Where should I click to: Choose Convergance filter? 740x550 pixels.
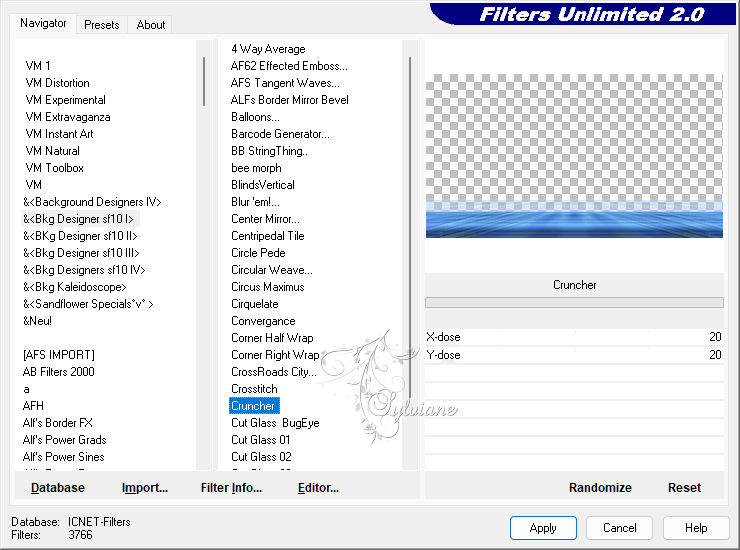(263, 321)
